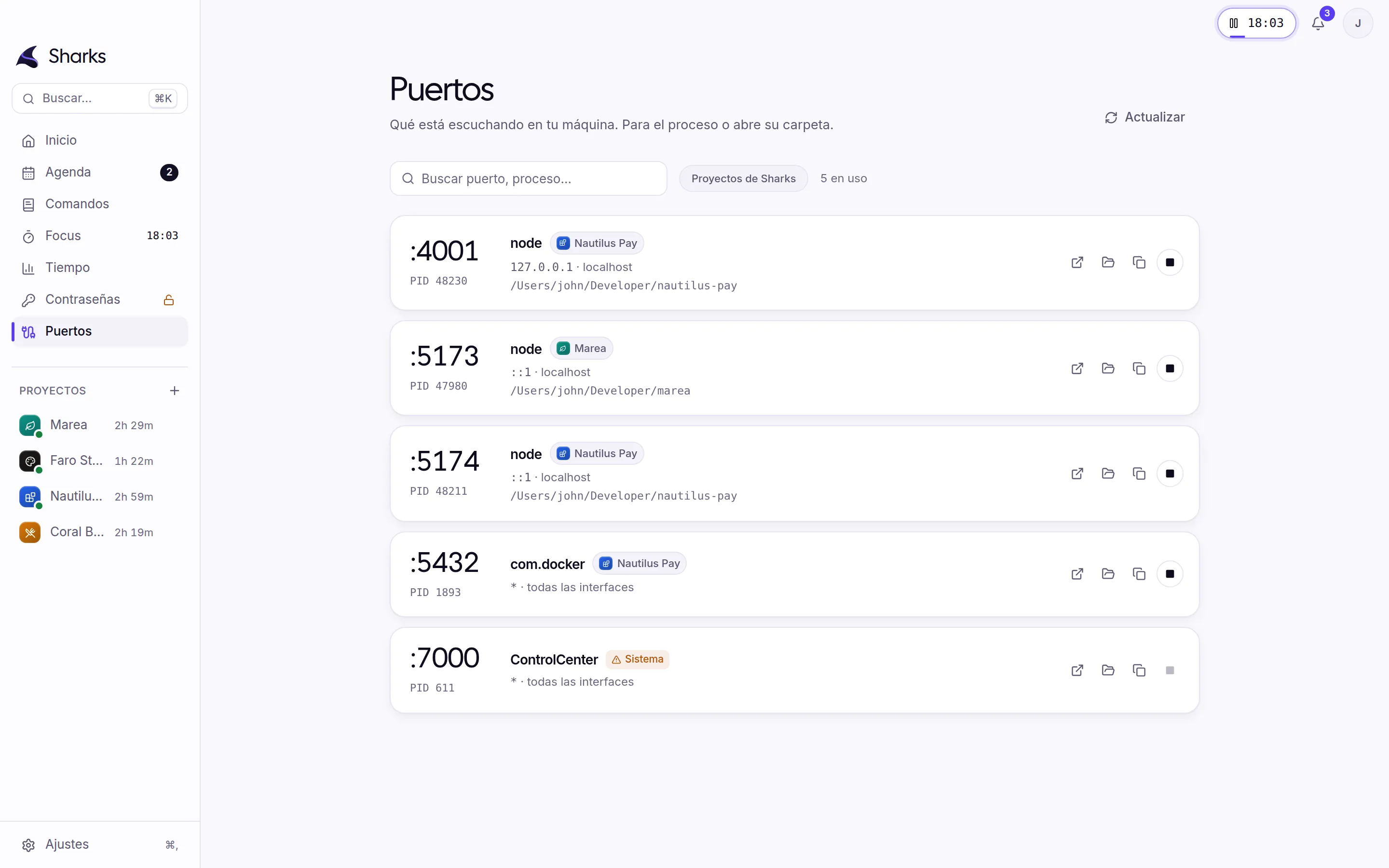1389x868 pixels.
Task: Open the Tiempo section
Action: click(x=100, y=268)
